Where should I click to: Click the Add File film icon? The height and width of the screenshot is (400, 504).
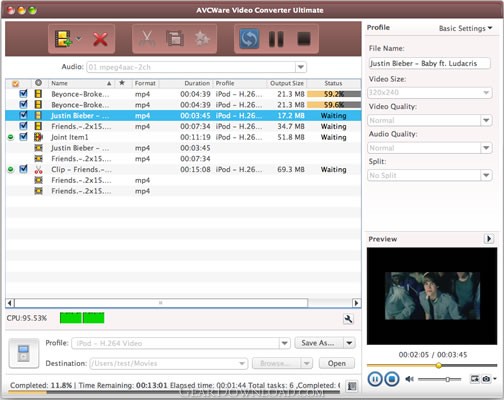click(x=63, y=39)
